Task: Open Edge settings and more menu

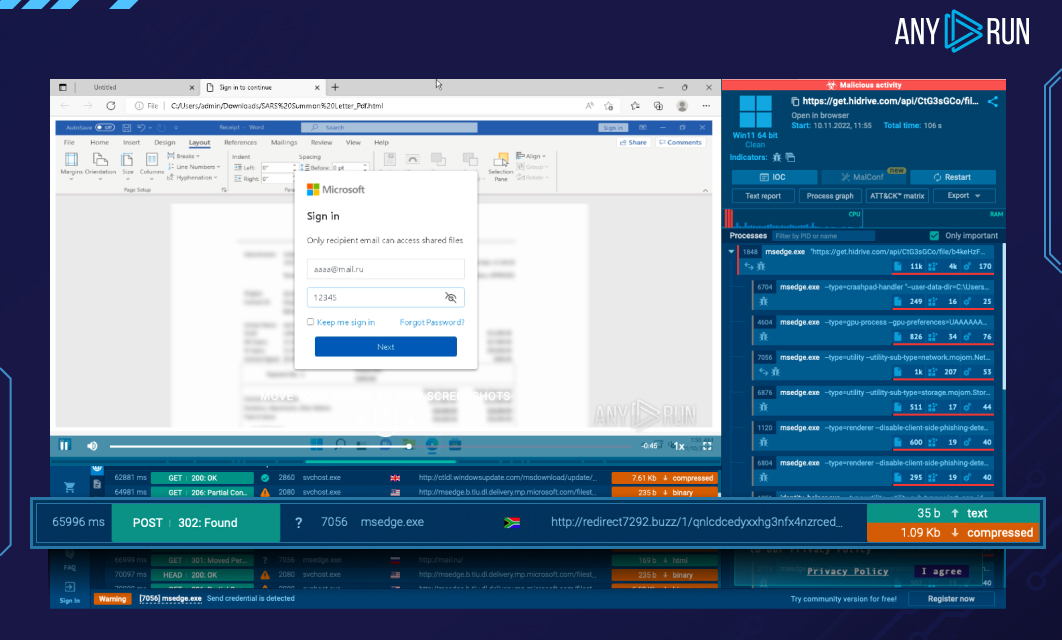Action: [706, 106]
